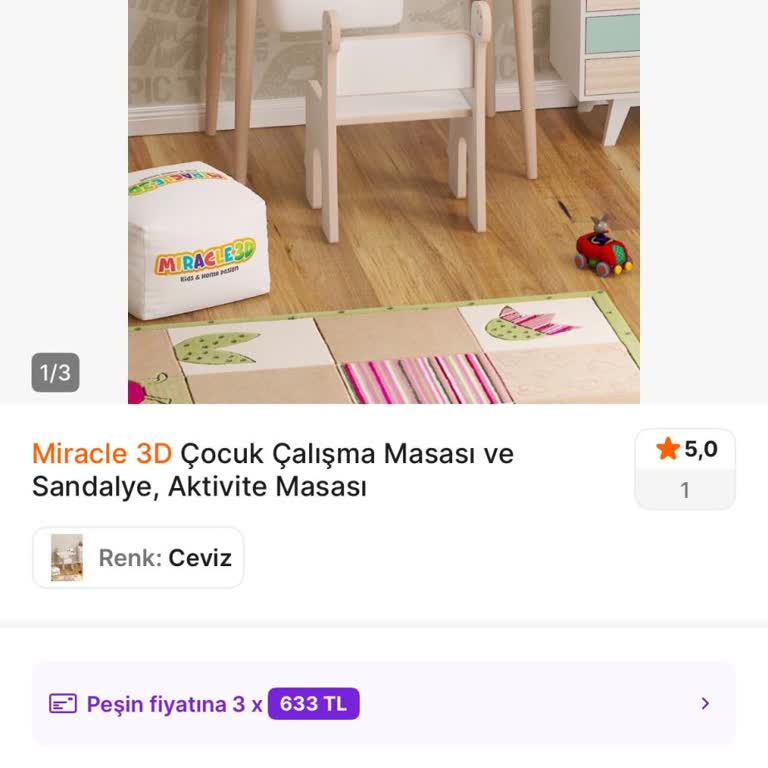Viewport: 768px width, 768px height.
Task: Click the orange star rating icon
Action: coord(668,449)
